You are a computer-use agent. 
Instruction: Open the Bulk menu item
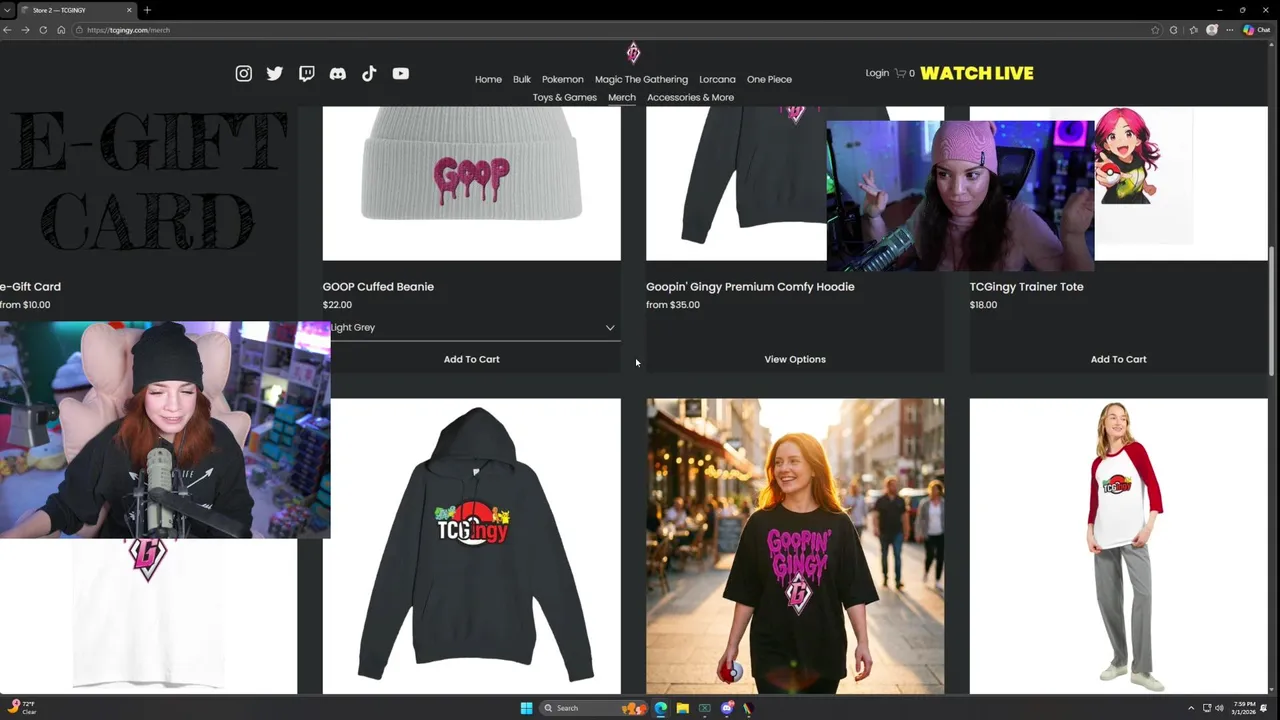(x=522, y=79)
